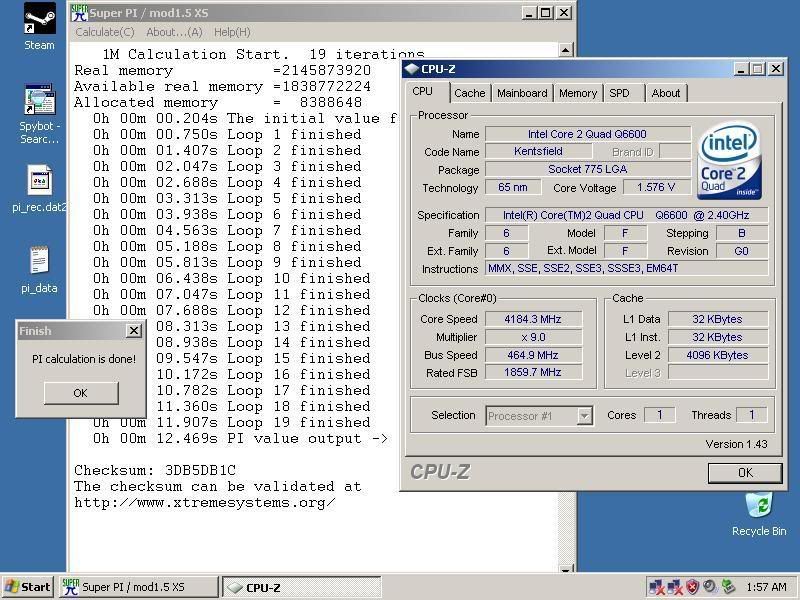800x600 pixels.
Task: Click the PI calculation is done! message
Action: [x=84, y=359]
